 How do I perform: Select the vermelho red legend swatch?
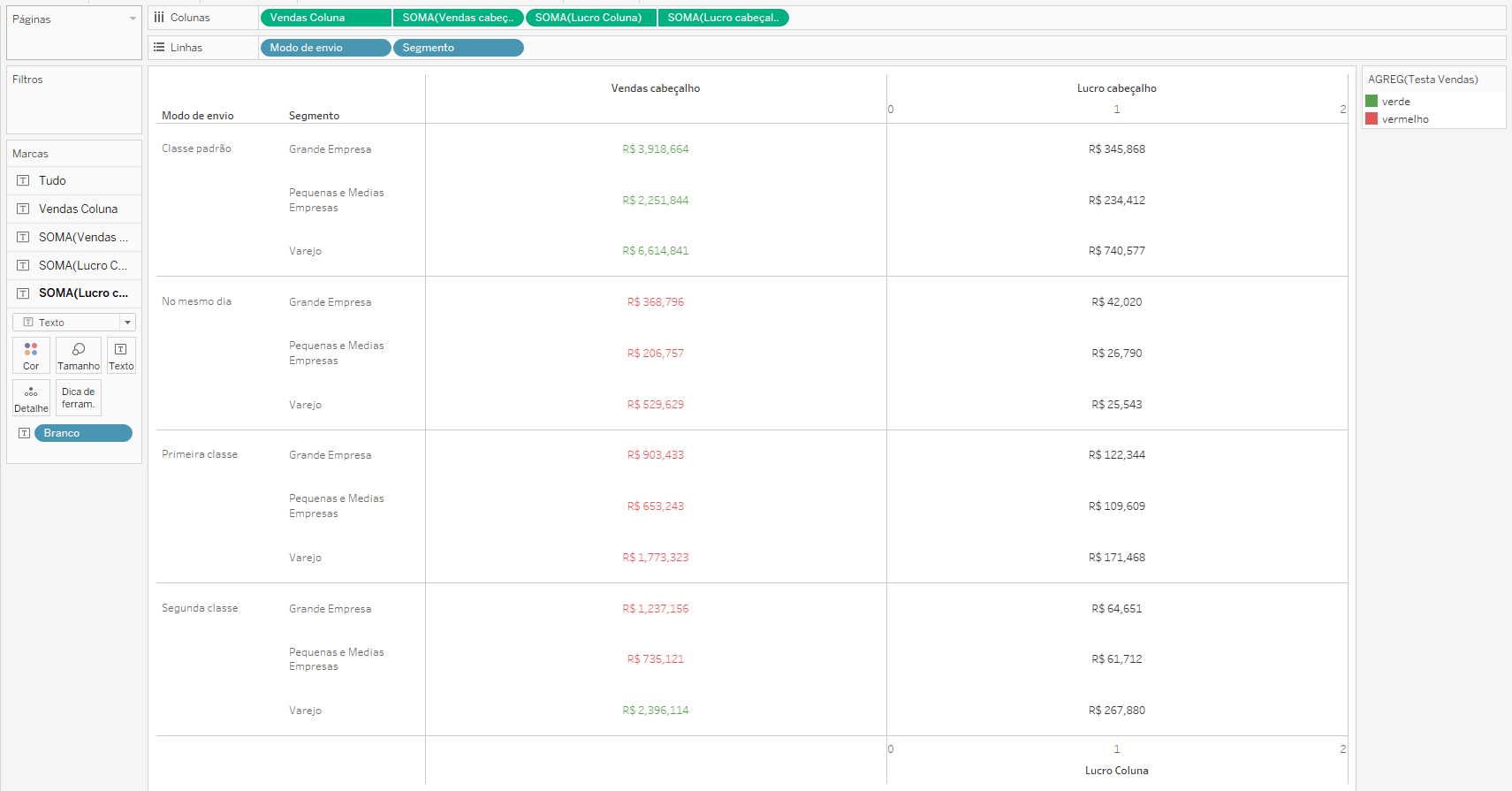pyautogui.click(x=1371, y=119)
